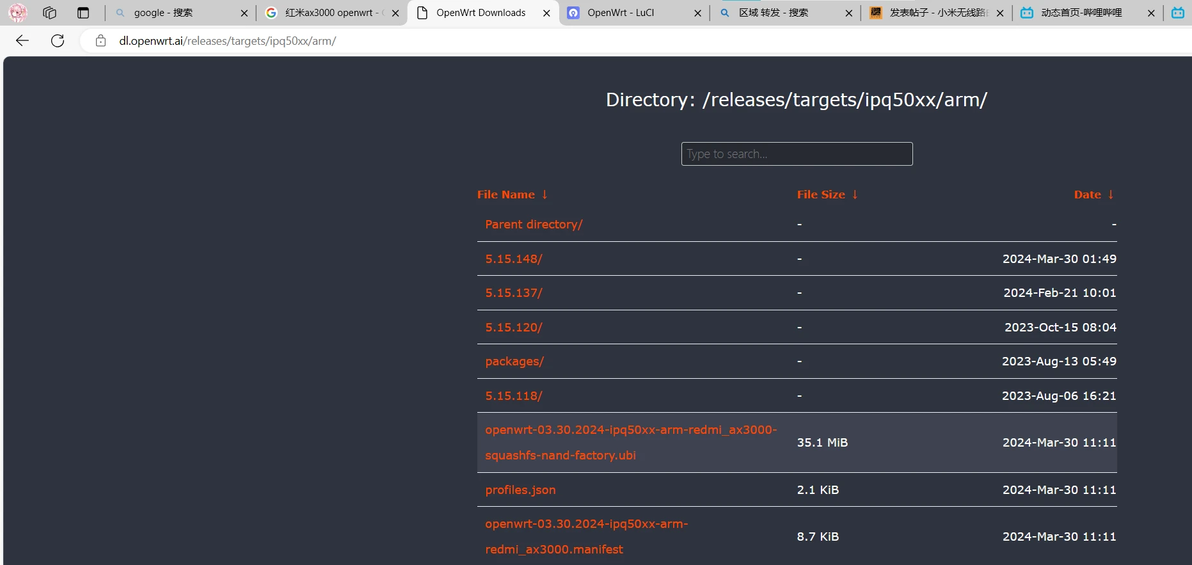Click the address bar URL
The image size is (1192, 565).
[227, 41]
